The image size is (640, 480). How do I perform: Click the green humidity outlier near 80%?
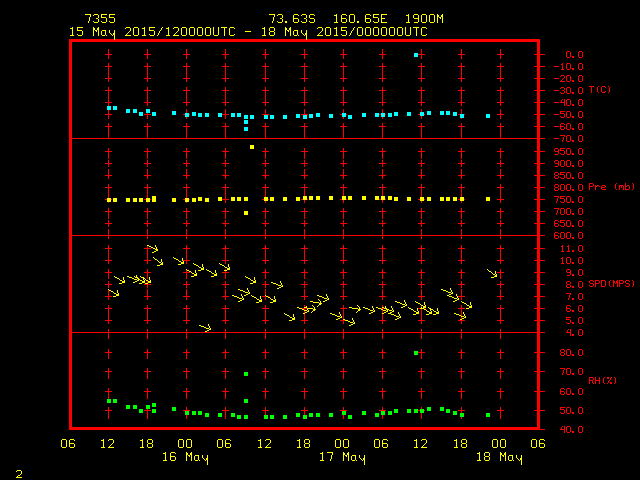[415, 352]
